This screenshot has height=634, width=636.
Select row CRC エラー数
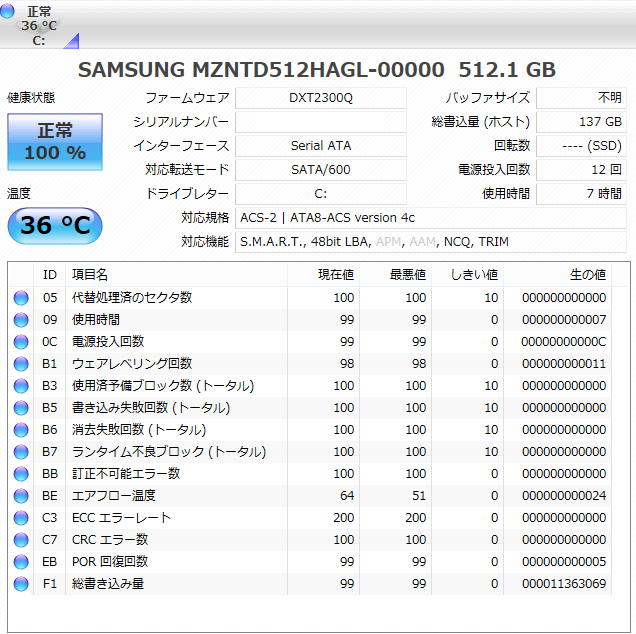[x=310, y=540]
